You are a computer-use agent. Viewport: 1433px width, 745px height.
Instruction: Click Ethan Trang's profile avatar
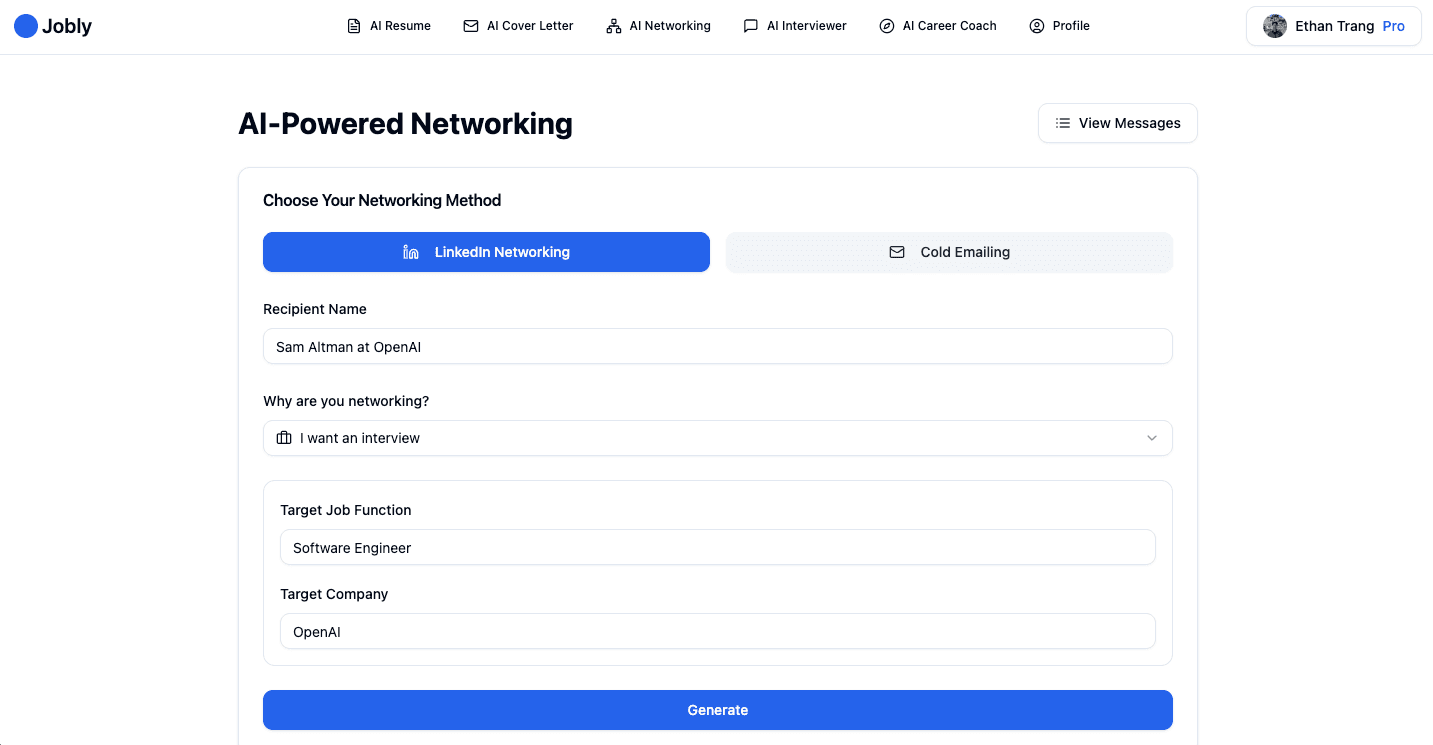pos(1275,26)
